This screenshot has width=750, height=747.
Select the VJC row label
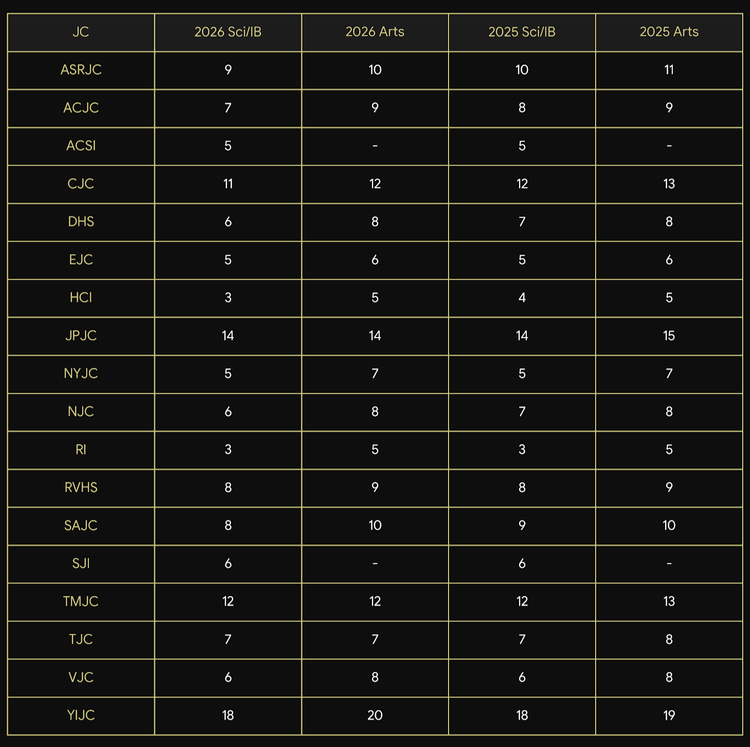click(x=81, y=677)
